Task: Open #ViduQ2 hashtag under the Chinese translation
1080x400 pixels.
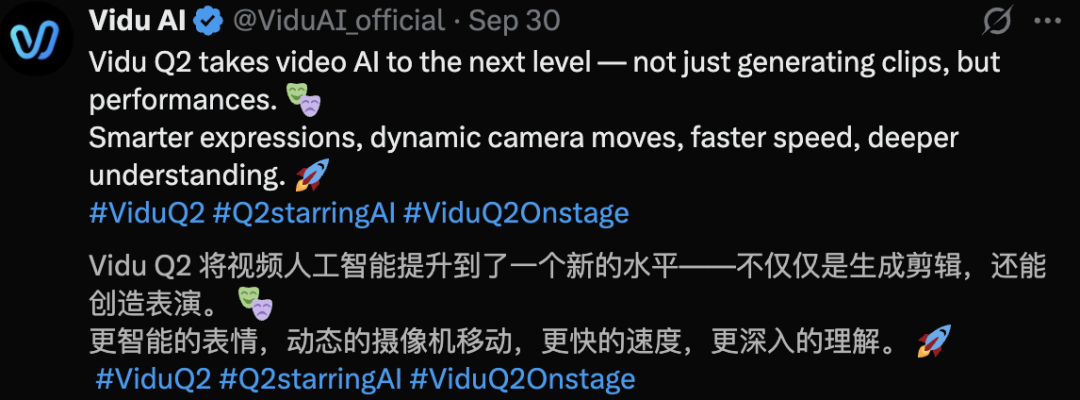Action: tap(152, 379)
